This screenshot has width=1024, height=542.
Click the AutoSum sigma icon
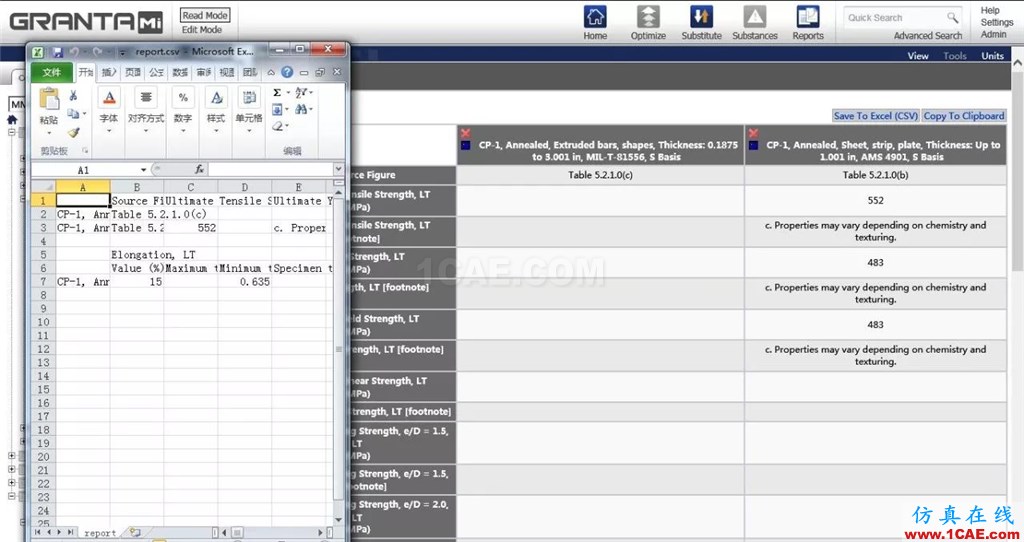point(277,93)
